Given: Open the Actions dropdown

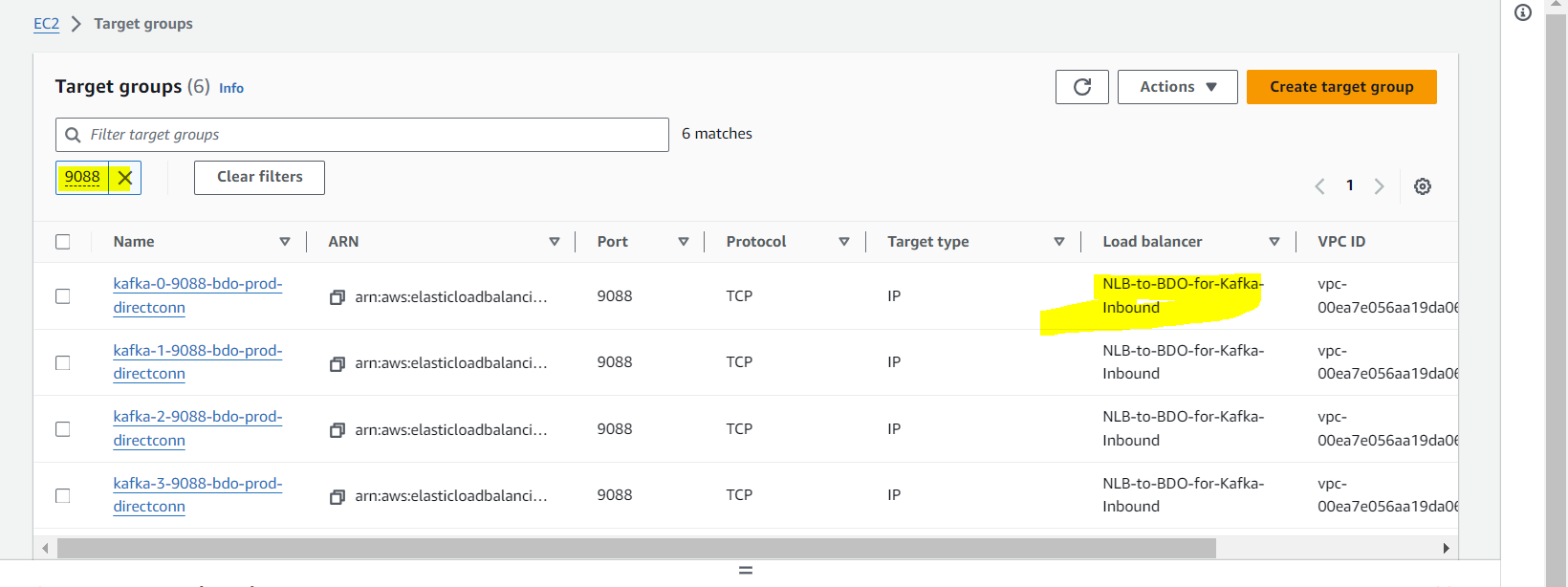Looking at the screenshot, I should pyautogui.click(x=1178, y=87).
